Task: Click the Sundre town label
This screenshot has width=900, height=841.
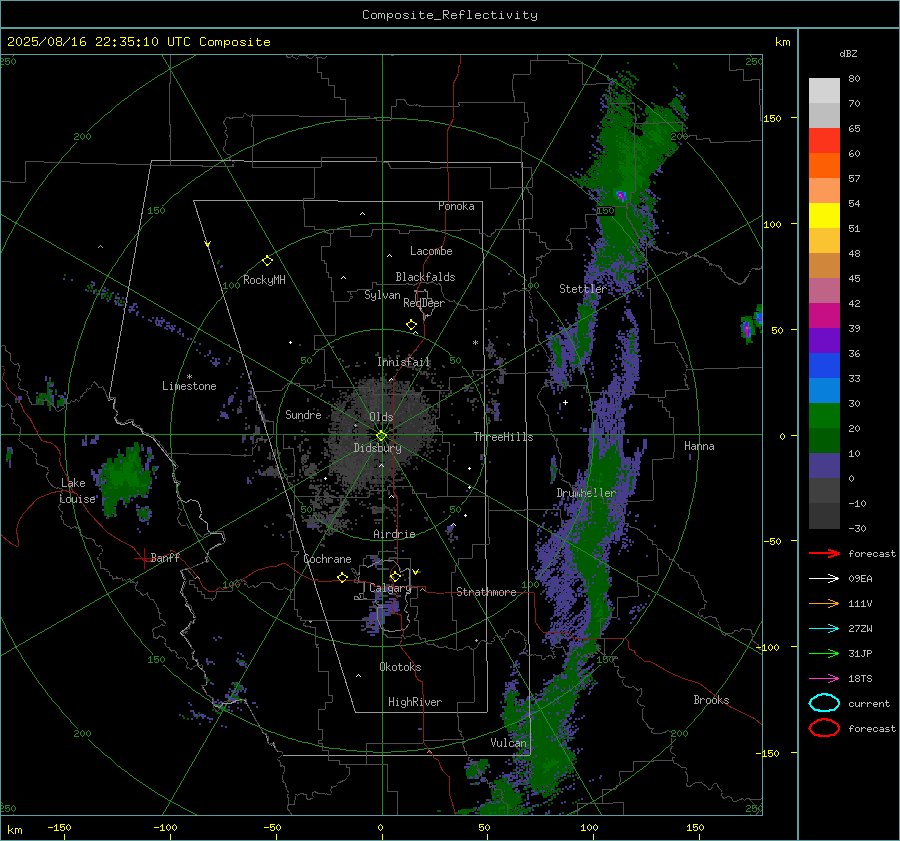Action: 303,415
